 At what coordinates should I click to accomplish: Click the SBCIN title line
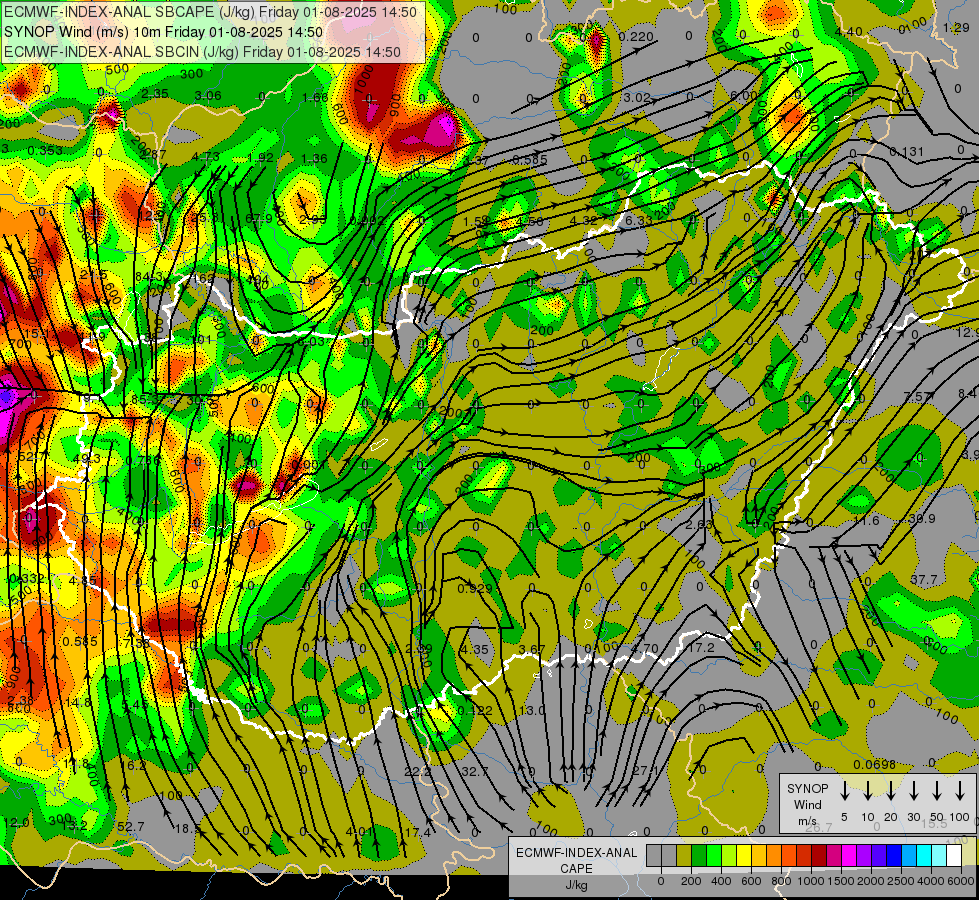tap(202, 52)
